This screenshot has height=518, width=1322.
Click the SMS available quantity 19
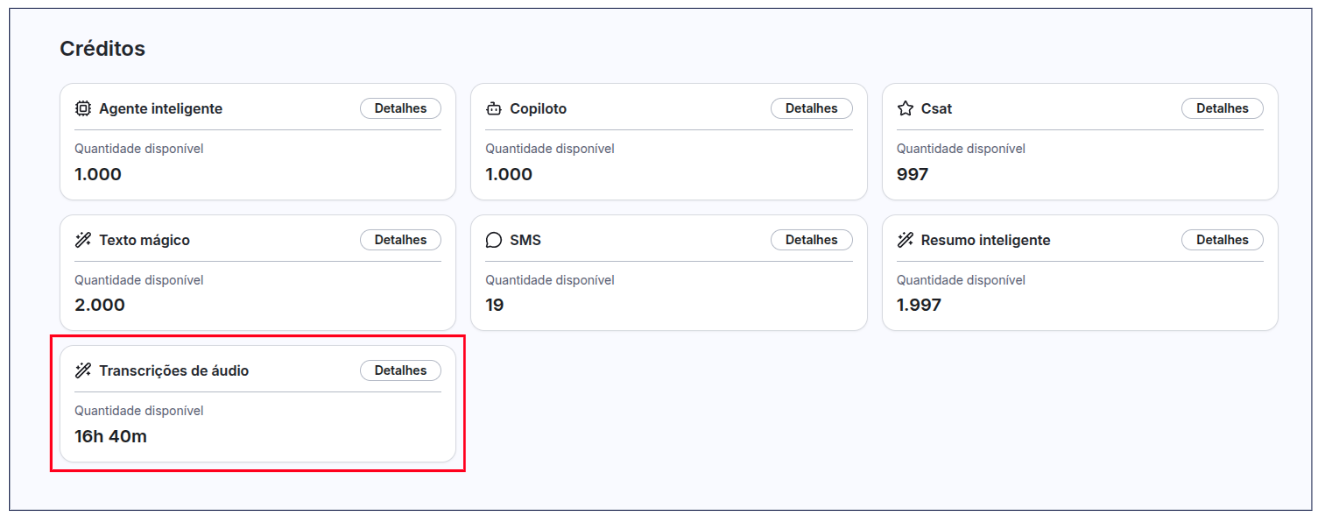pyautogui.click(x=495, y=305)
